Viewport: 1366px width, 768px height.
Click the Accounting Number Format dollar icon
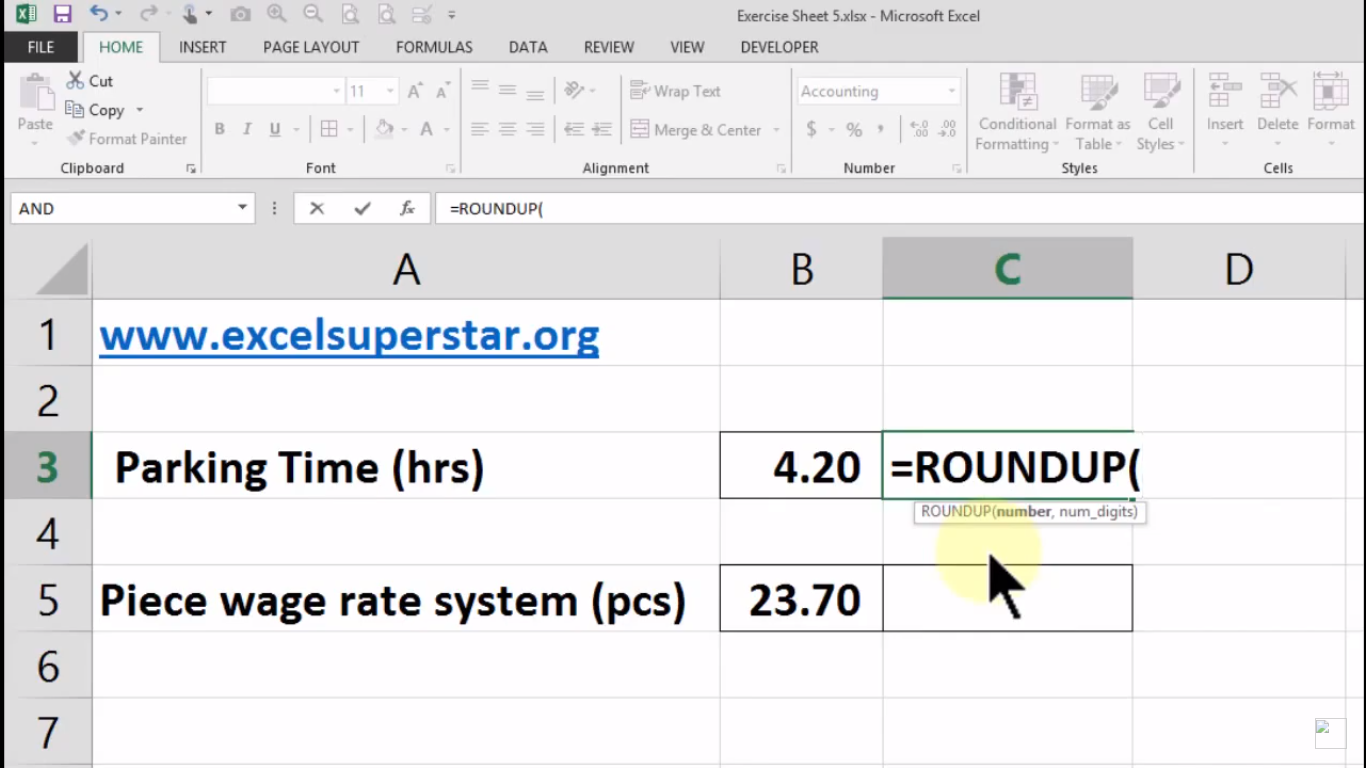point(811,129)
